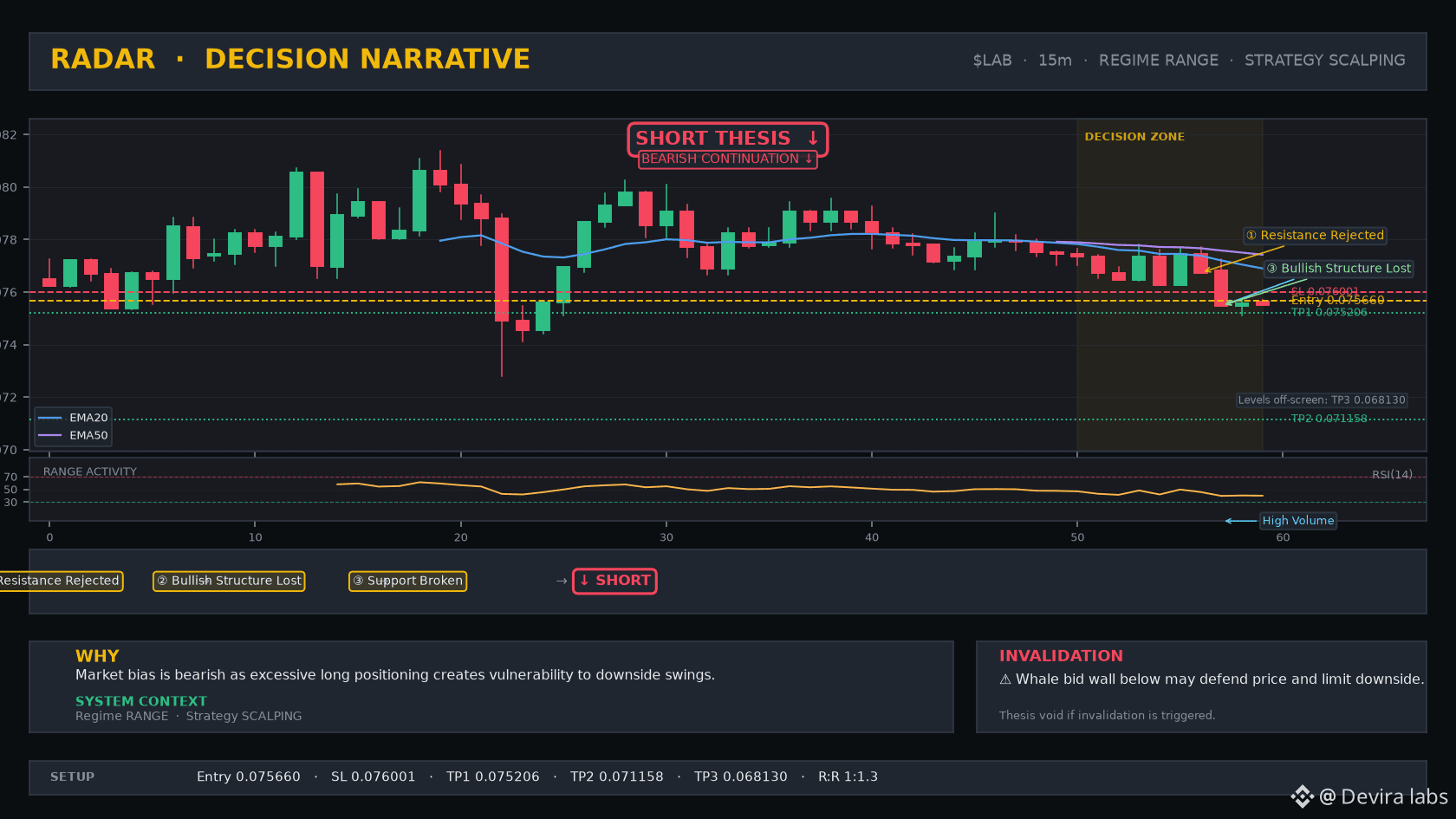Click the SETUP label in the bottom bar
Image resolution: width=1456 pixels, height=819 pixels.
[72, 777]
